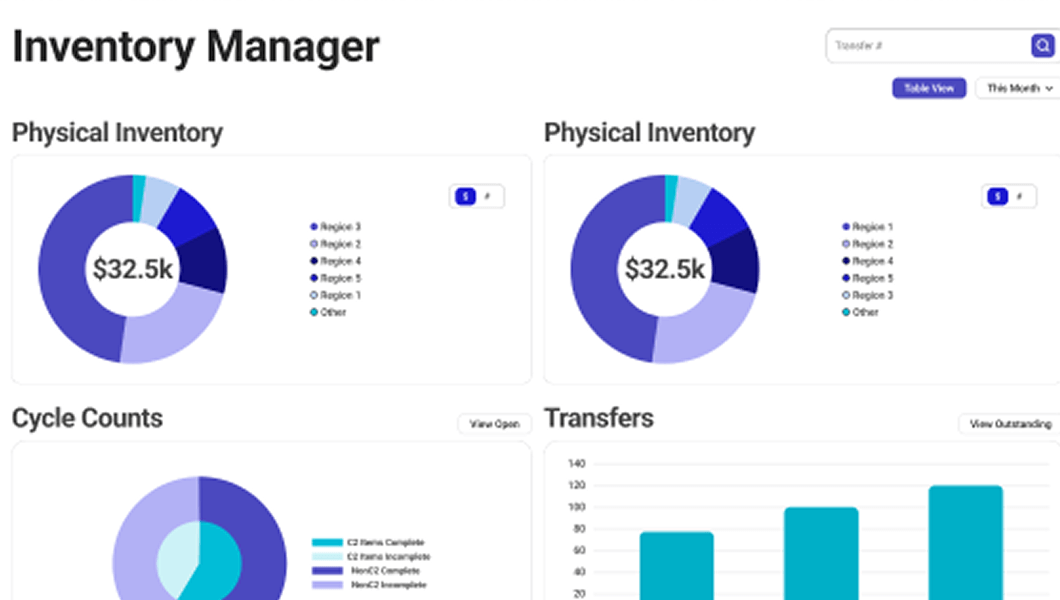Select the $ toggle in right Physical Inventory
Viewport: 1060px width, 600px height.
click(x=997, y=197)
